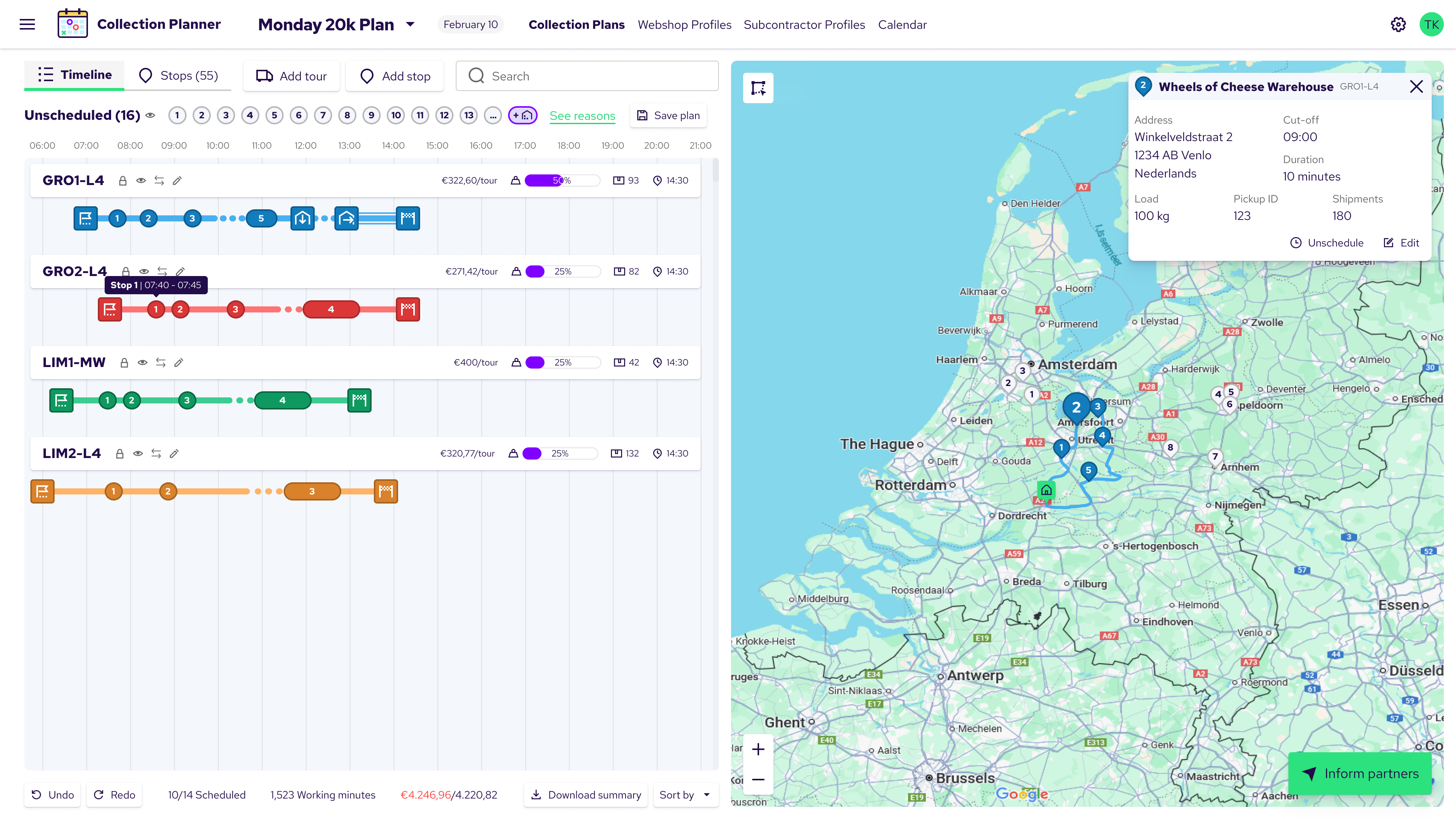Add a depot to unscheduled stops

coord(522,115)
